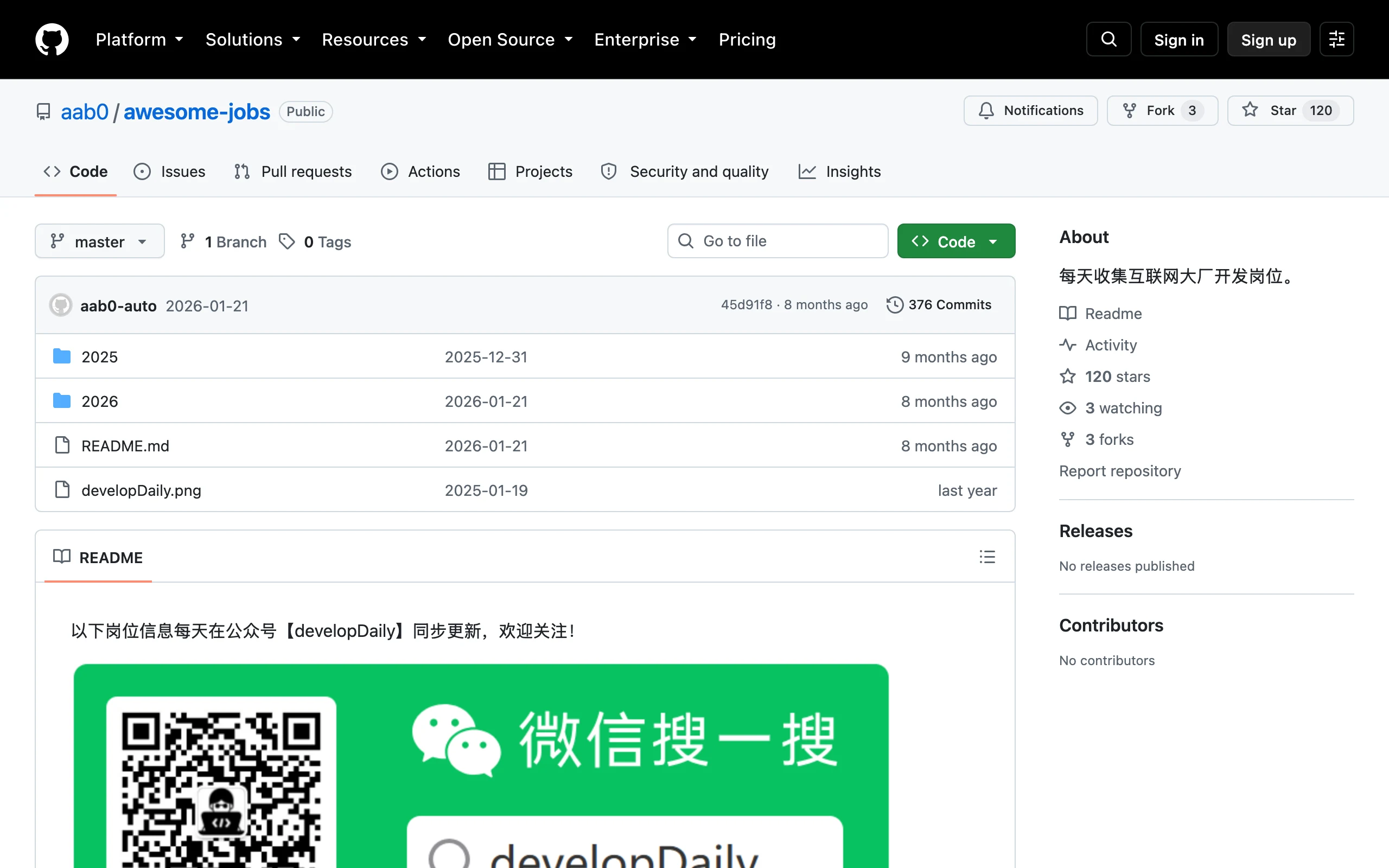Open the 2025 folder

99,357
